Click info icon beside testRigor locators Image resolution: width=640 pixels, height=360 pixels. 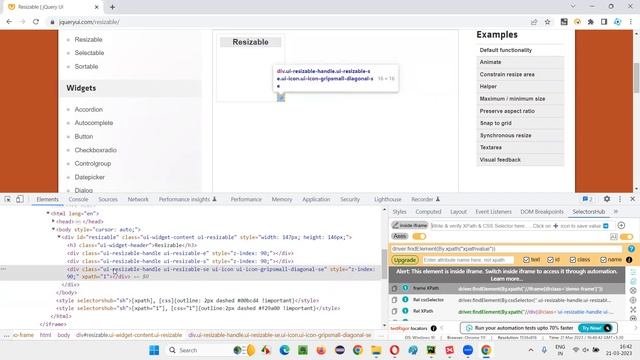click(433, 328)
